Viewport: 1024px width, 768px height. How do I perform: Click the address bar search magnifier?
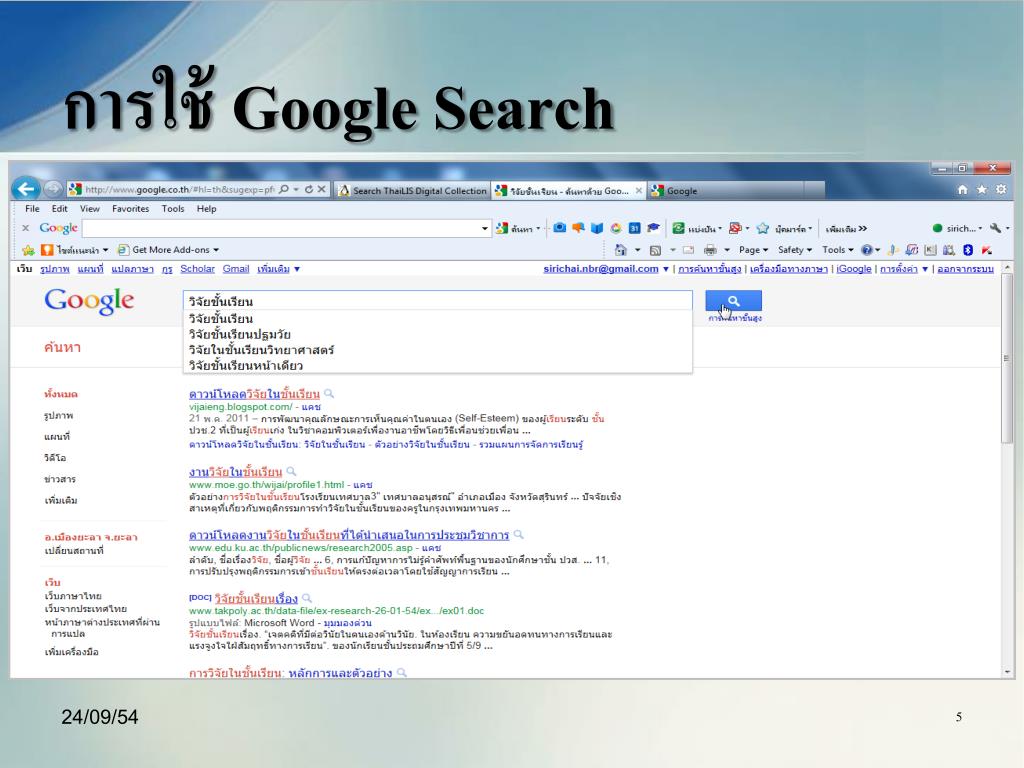click(283, 190)
